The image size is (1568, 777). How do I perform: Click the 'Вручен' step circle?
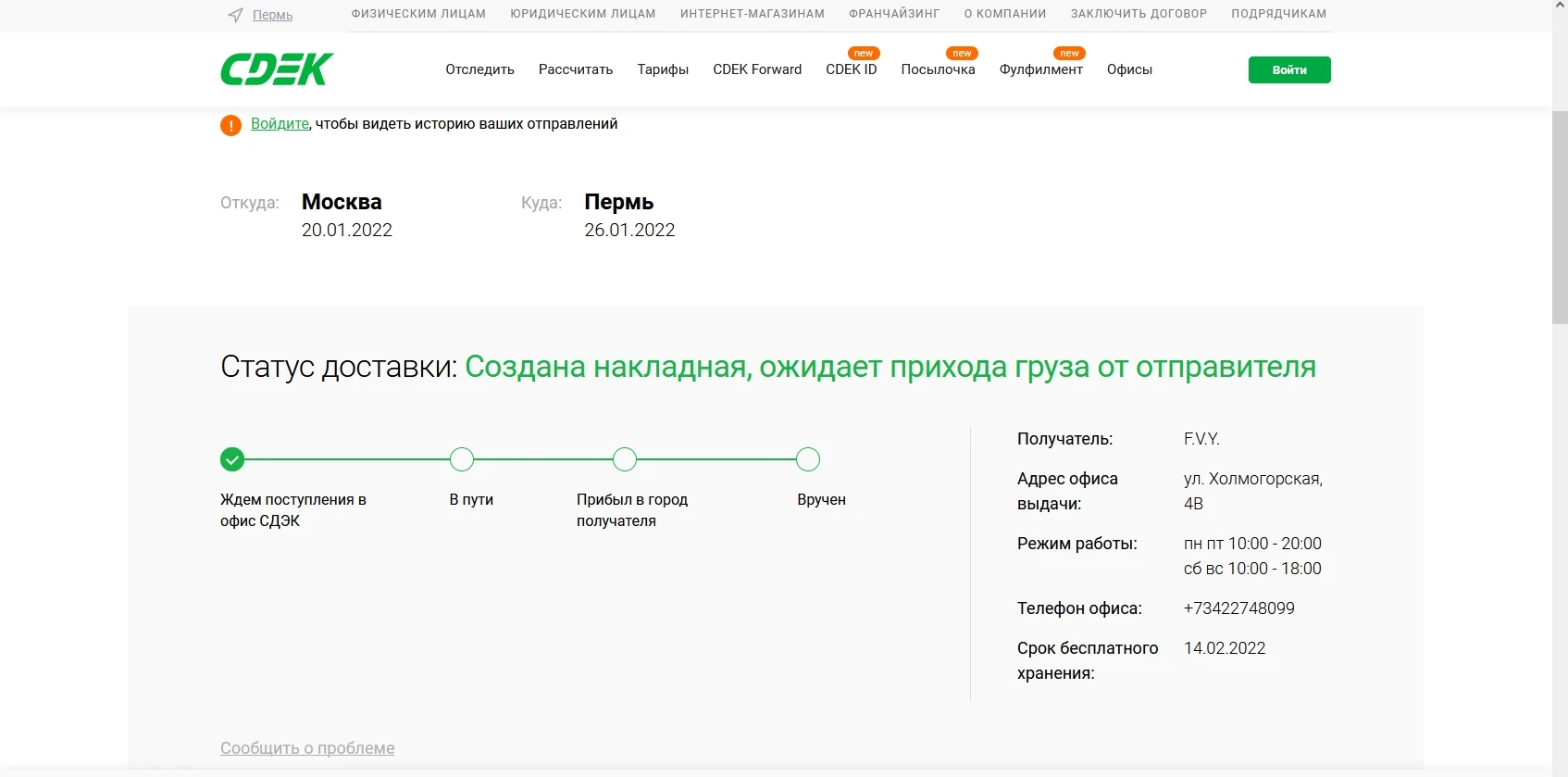coord(808,459)
